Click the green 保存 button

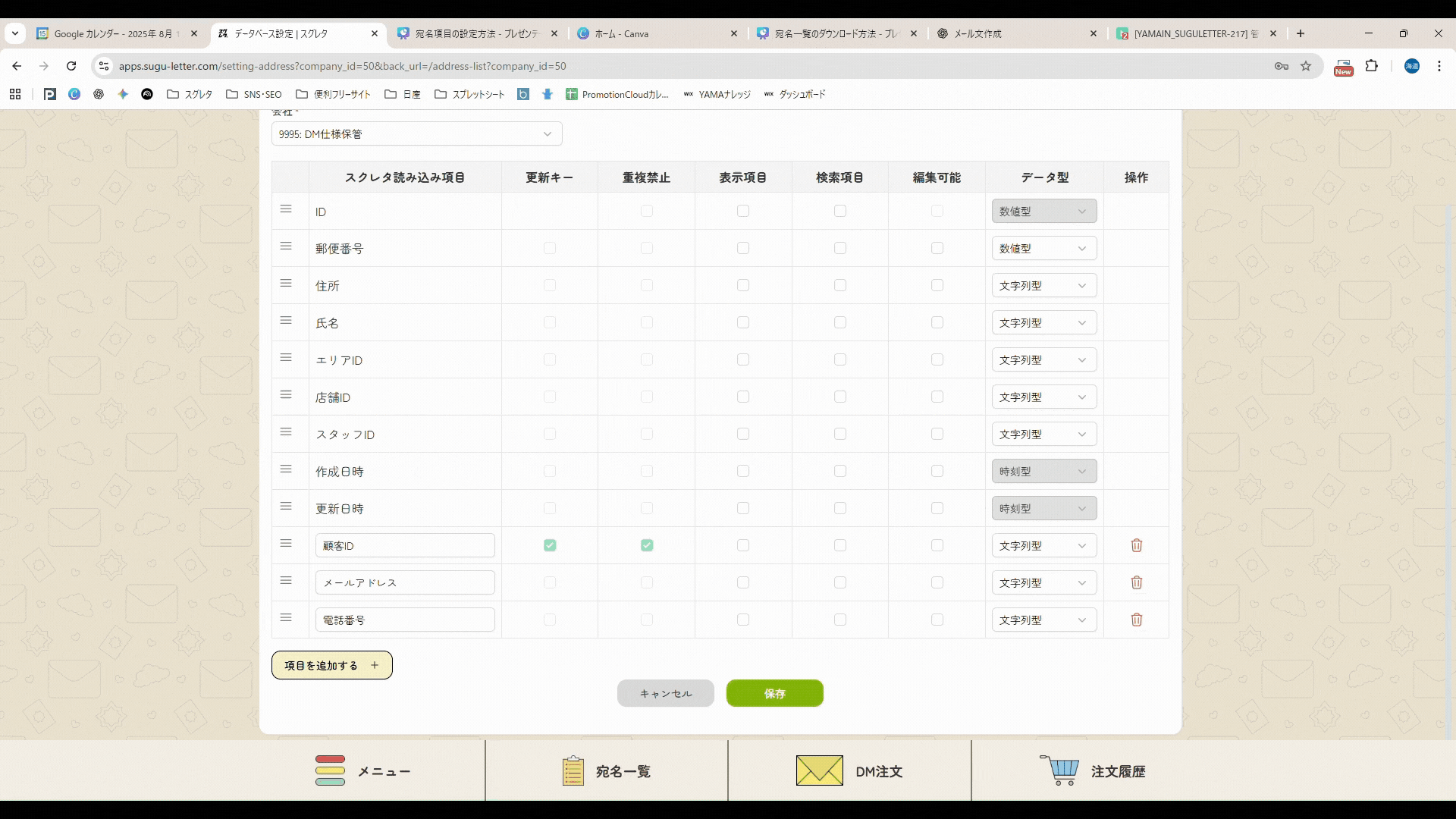coord(774,693)
